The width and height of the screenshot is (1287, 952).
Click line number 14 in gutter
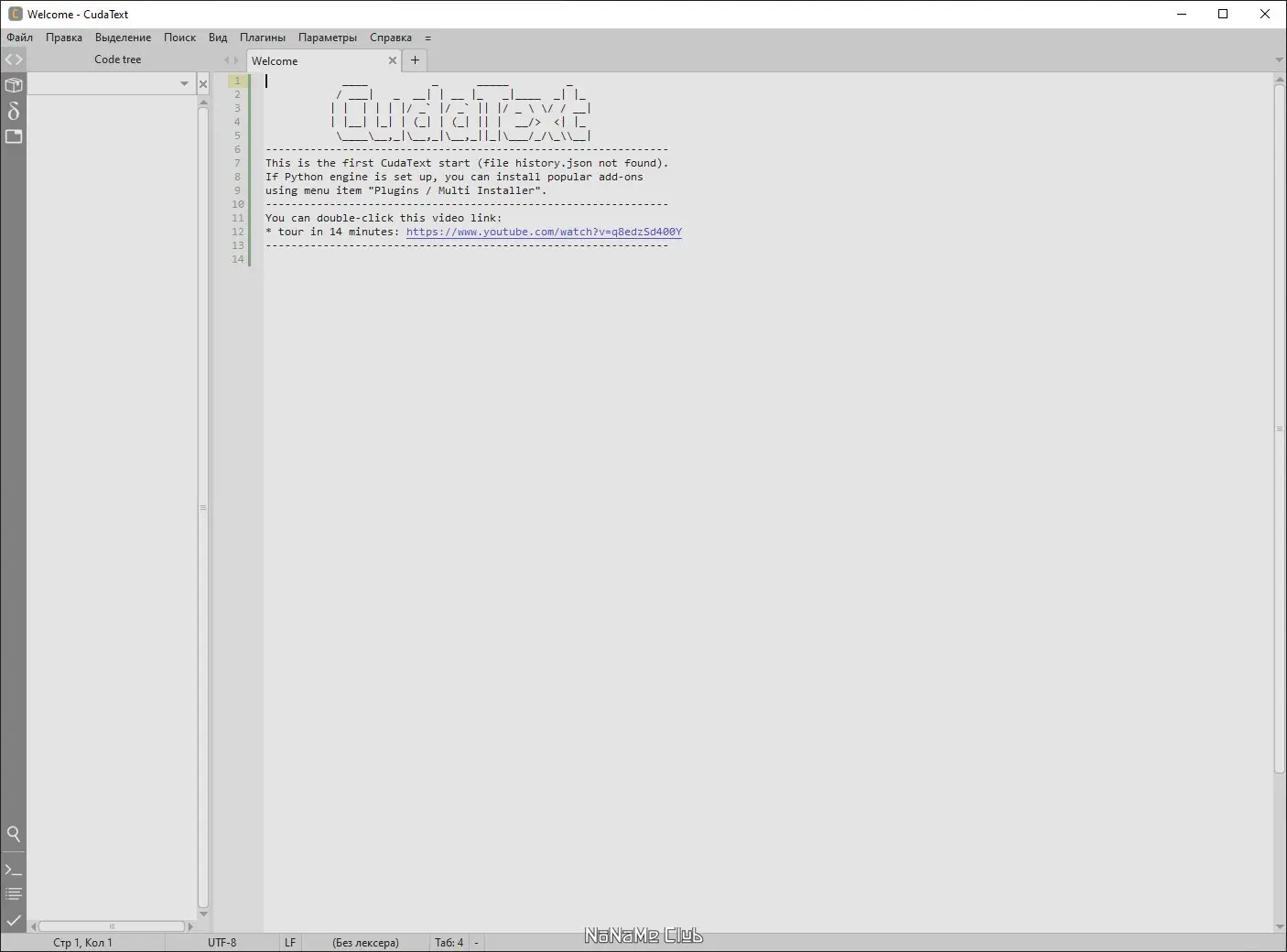coord(237,259)
